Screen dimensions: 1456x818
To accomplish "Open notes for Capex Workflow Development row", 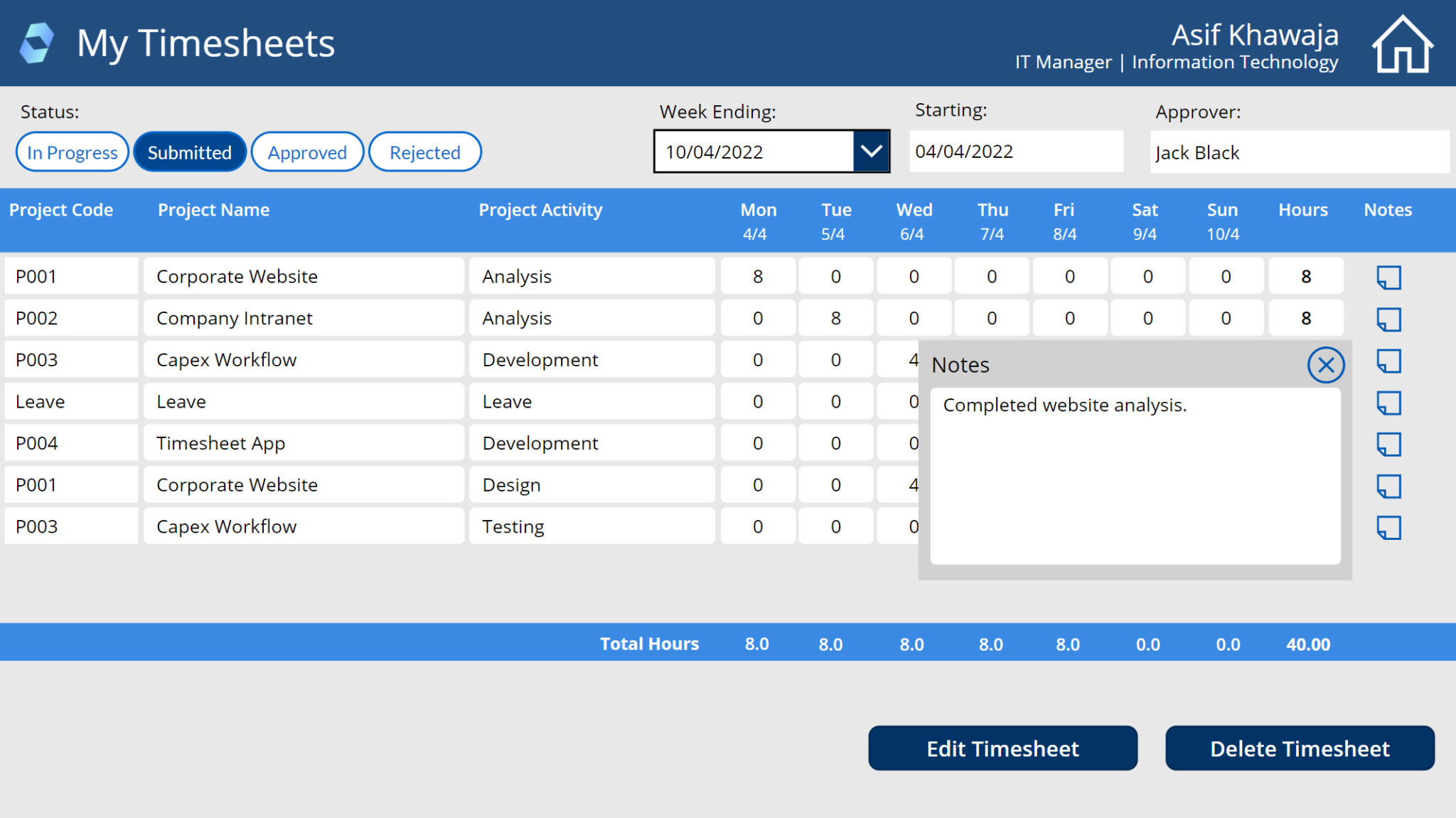I will (x=1387, y=359).
